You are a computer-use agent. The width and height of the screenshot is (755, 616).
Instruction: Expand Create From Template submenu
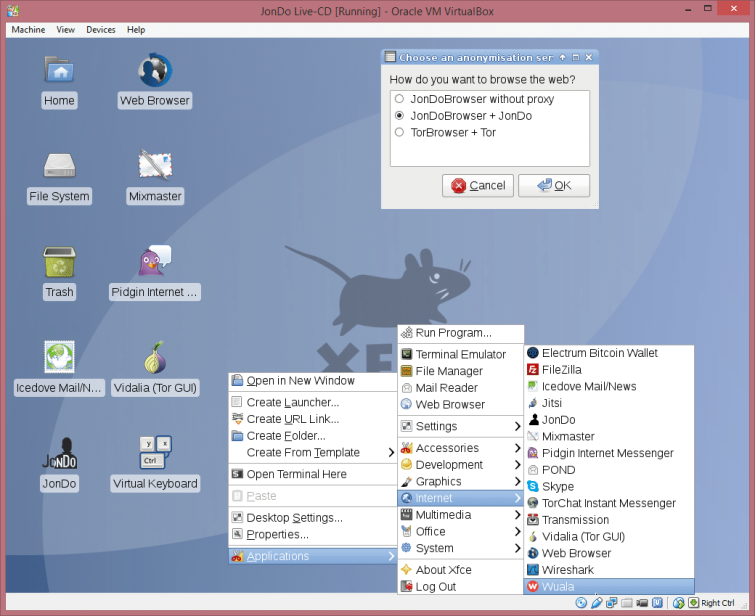312,453
